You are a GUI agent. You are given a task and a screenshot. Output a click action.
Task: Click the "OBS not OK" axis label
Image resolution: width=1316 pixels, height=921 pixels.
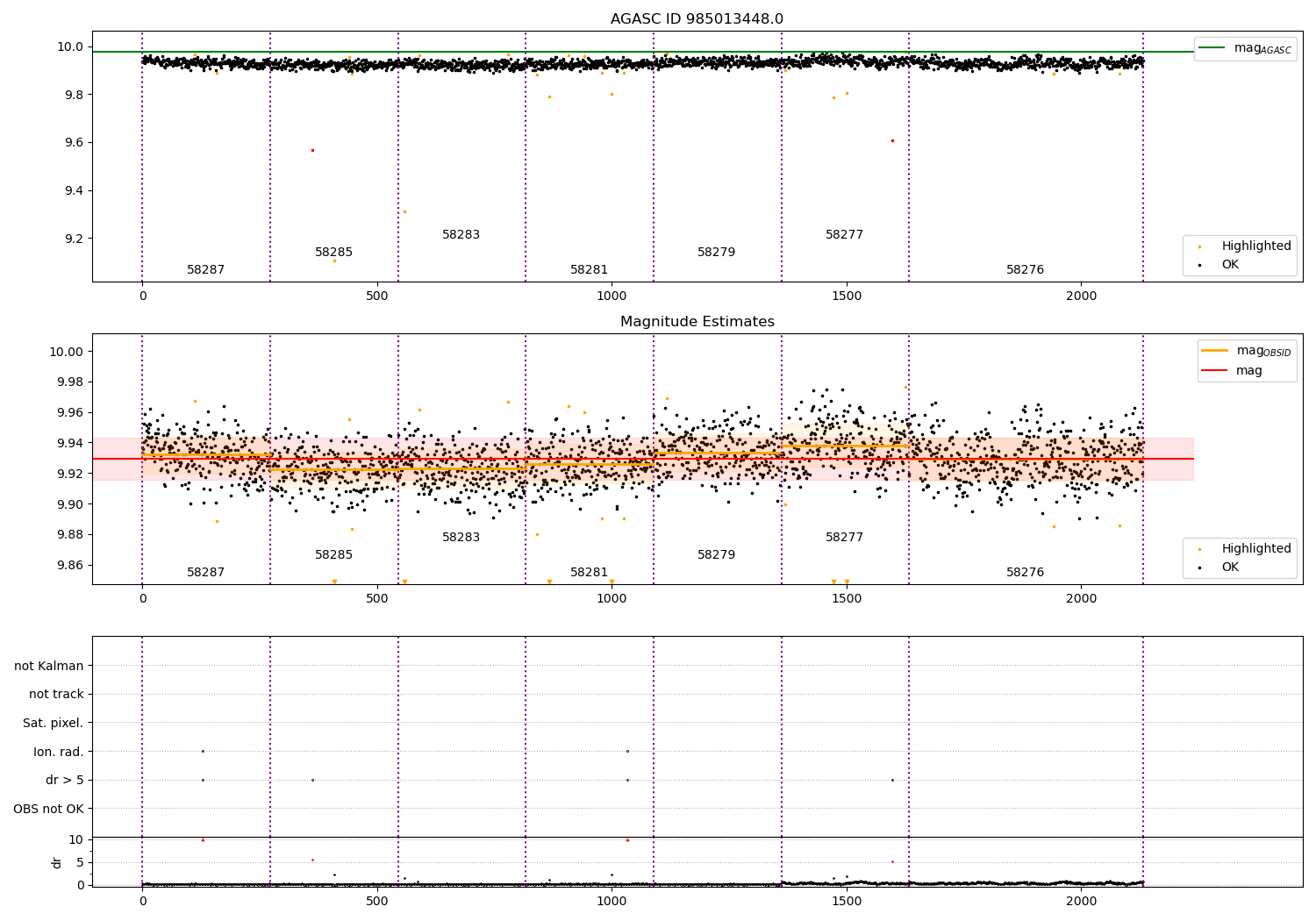tap(48, 809)
